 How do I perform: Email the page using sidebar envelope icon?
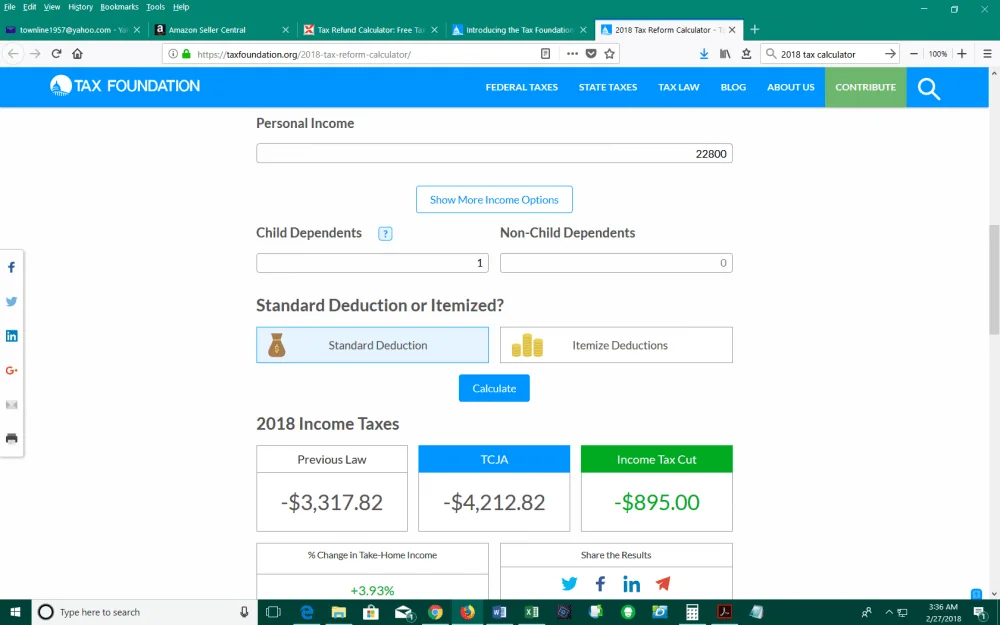point(11,404)
